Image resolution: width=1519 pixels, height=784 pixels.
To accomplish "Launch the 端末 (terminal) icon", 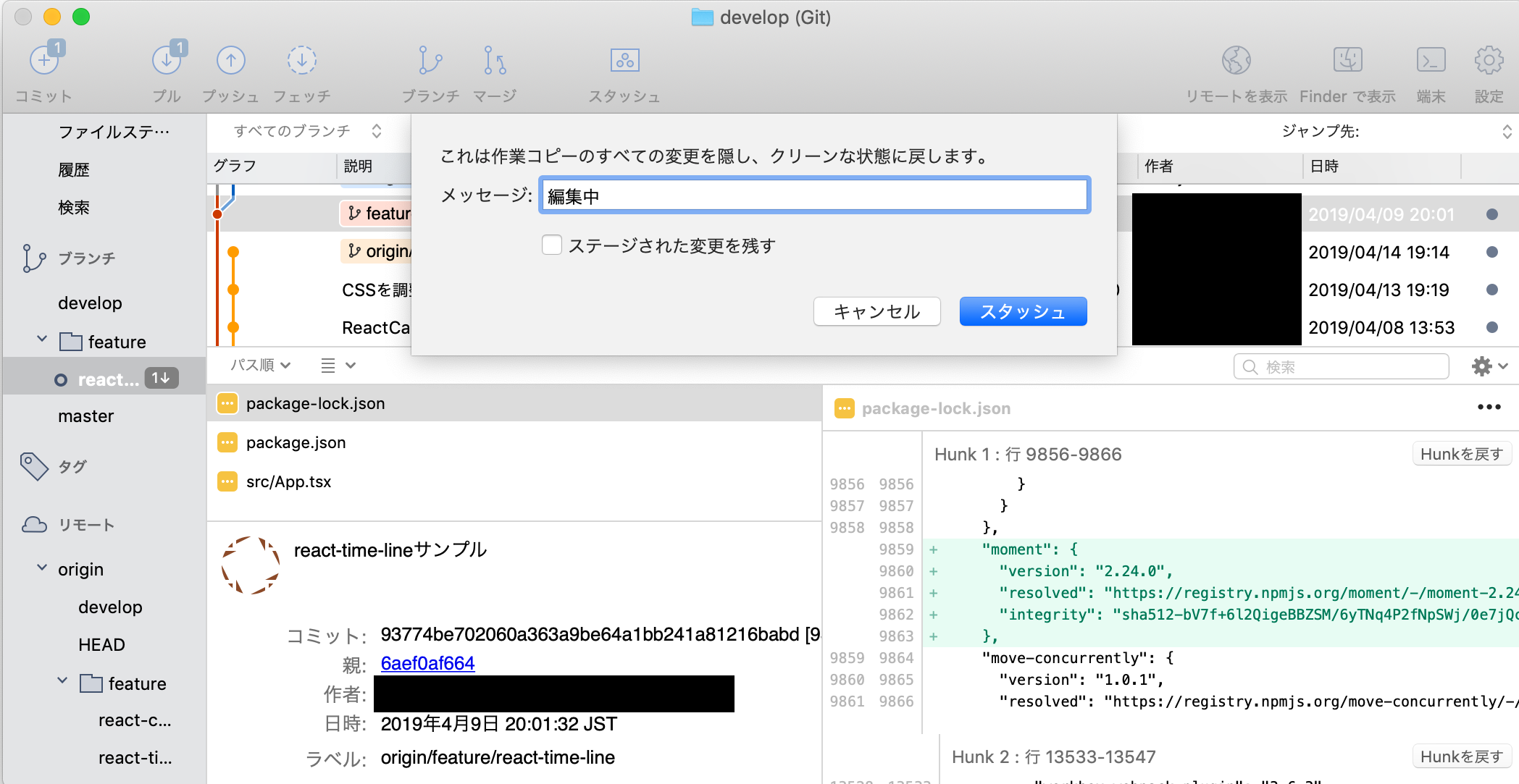I will click(1431, 61).
